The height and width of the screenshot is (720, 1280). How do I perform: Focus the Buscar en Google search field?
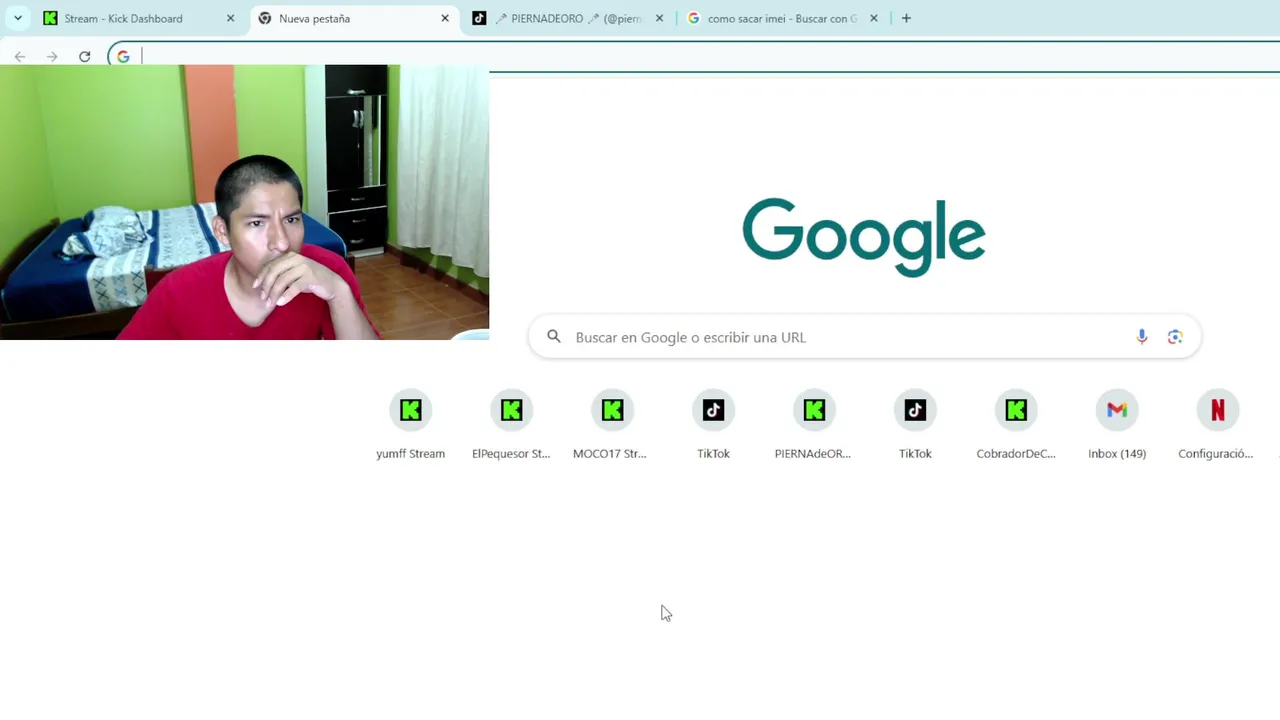864,337
